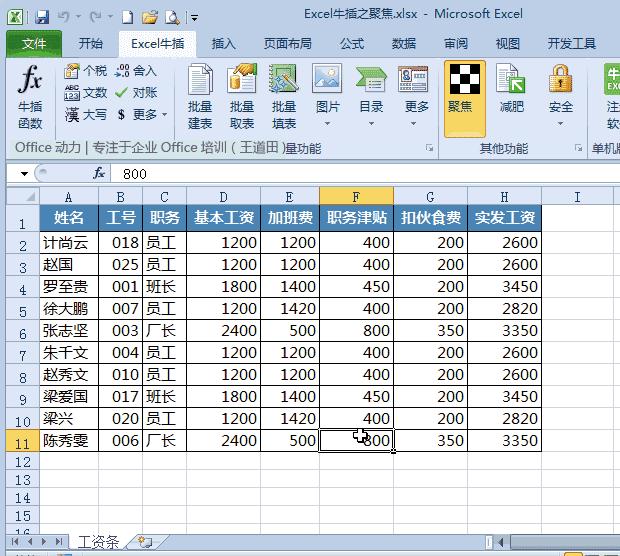Click the New blank document icon
620x556 pixels.
pyautogui.click(x=128, y=17)
